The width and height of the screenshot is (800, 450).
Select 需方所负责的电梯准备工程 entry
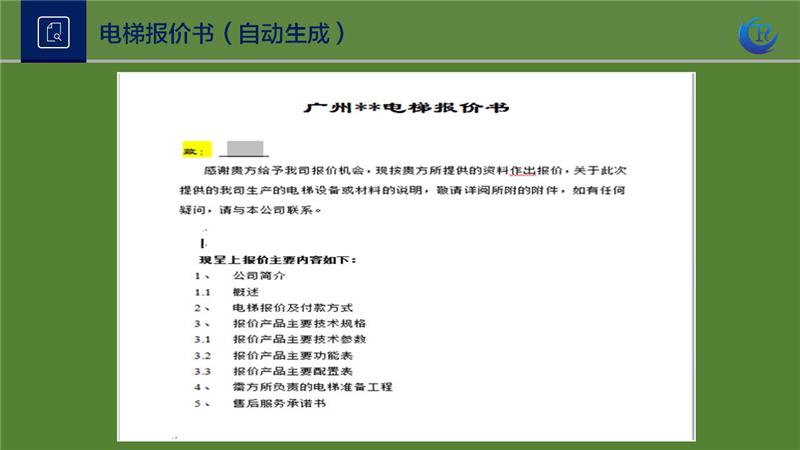(x=312, y=387)
